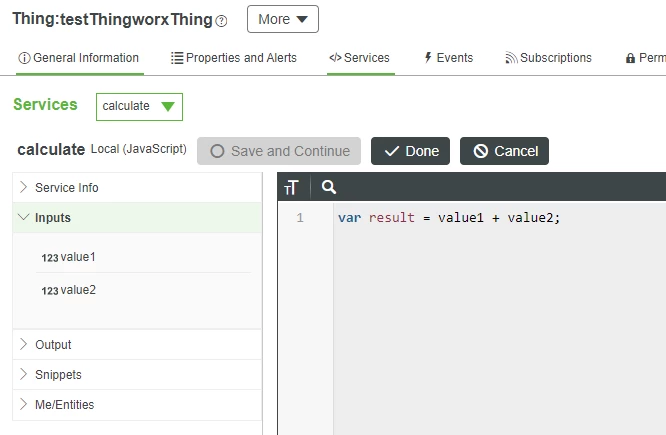The image size is (666, 435).
Task: Click the Save and Continue button
Action: point(279,151)
